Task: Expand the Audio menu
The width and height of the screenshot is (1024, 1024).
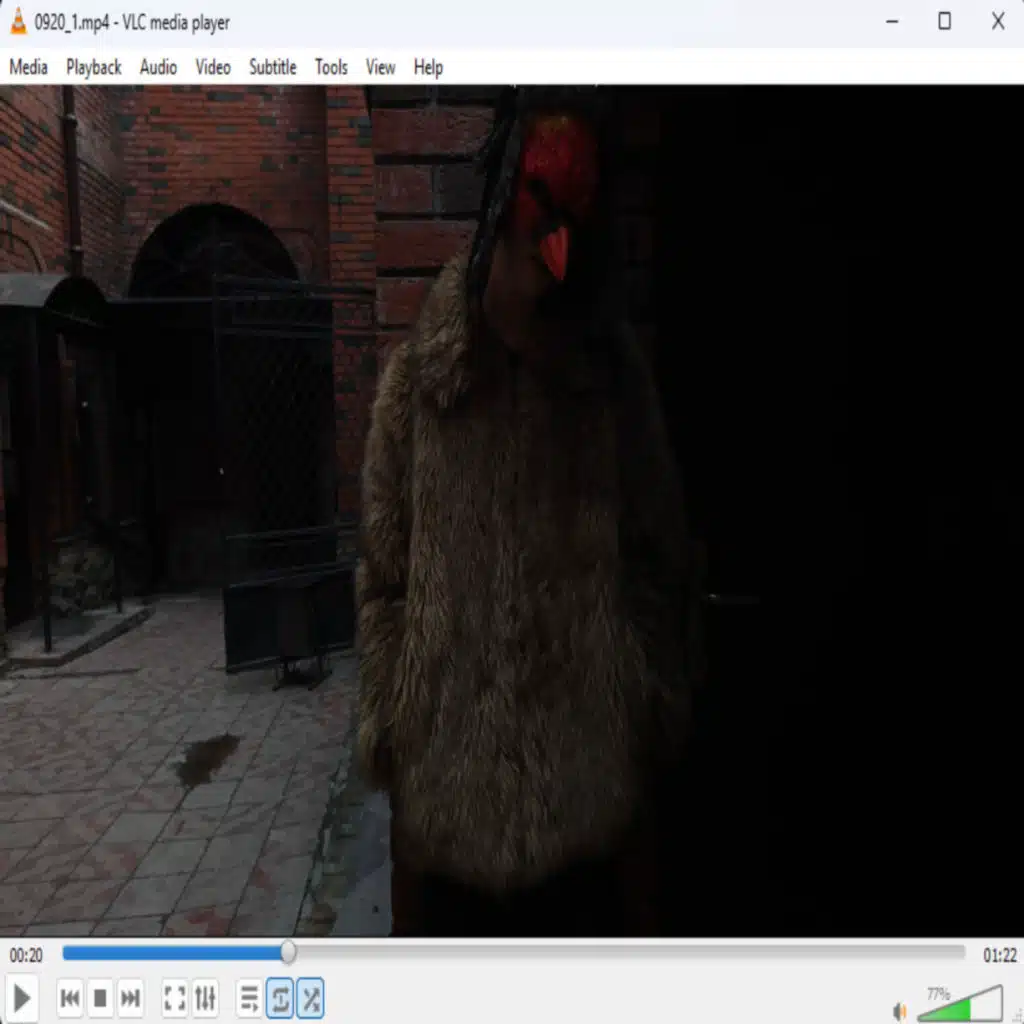Action: click(x=158, y=67)
